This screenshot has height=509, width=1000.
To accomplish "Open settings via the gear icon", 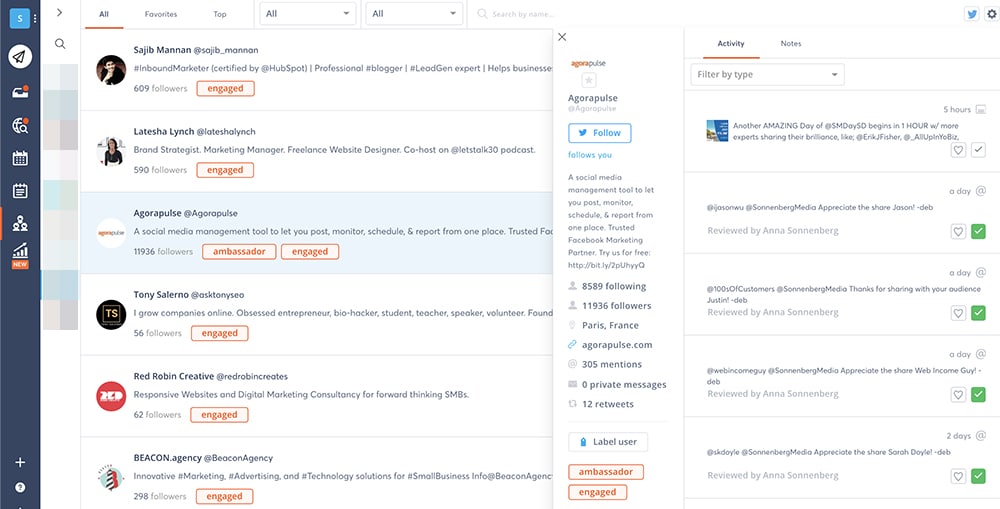I will coord(991,14).
